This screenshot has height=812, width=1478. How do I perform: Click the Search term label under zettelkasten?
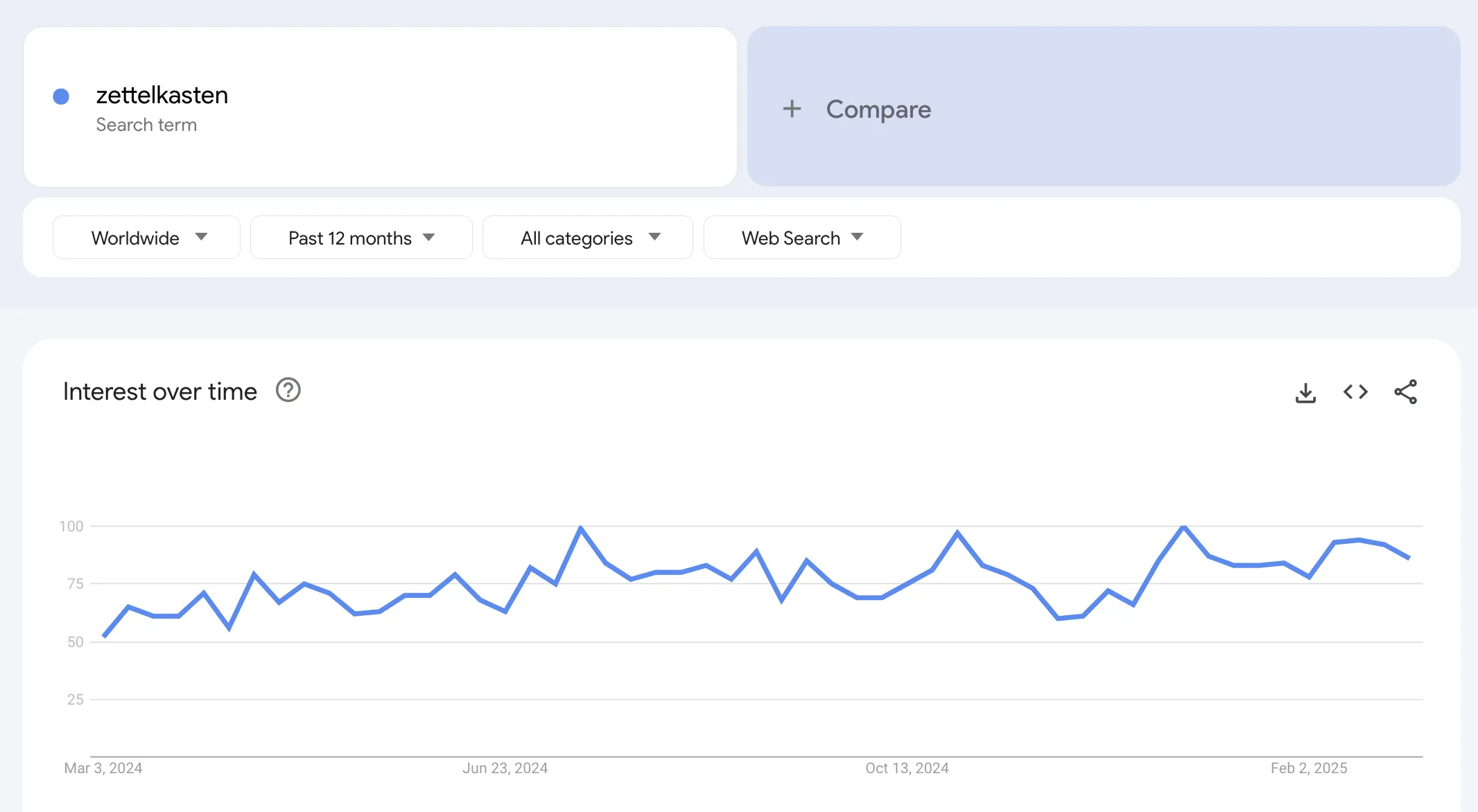click(x=146, y=125)
